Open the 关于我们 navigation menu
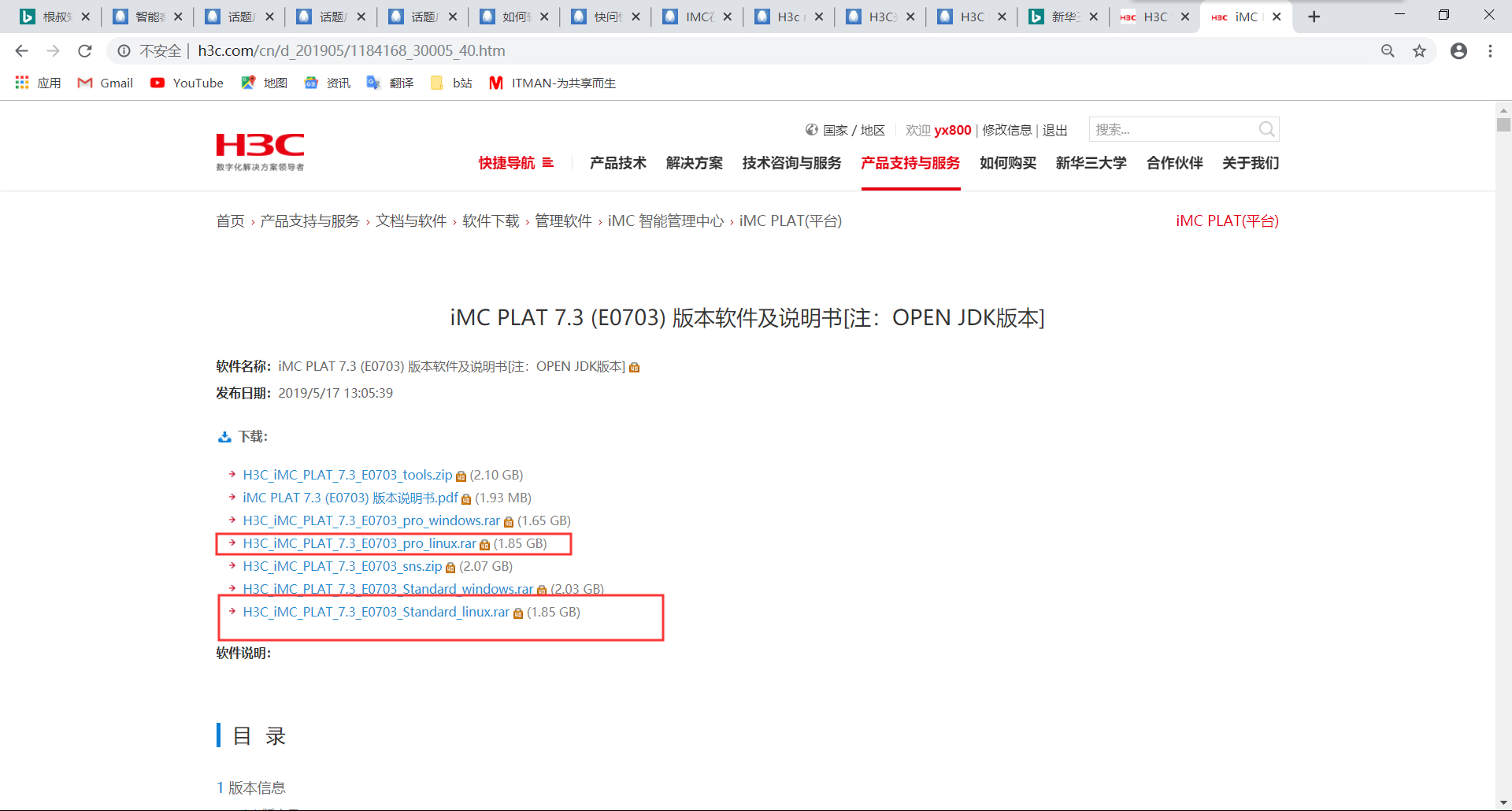Image resolution: width=1512 pixels, height=811 pixels. 1251,163
